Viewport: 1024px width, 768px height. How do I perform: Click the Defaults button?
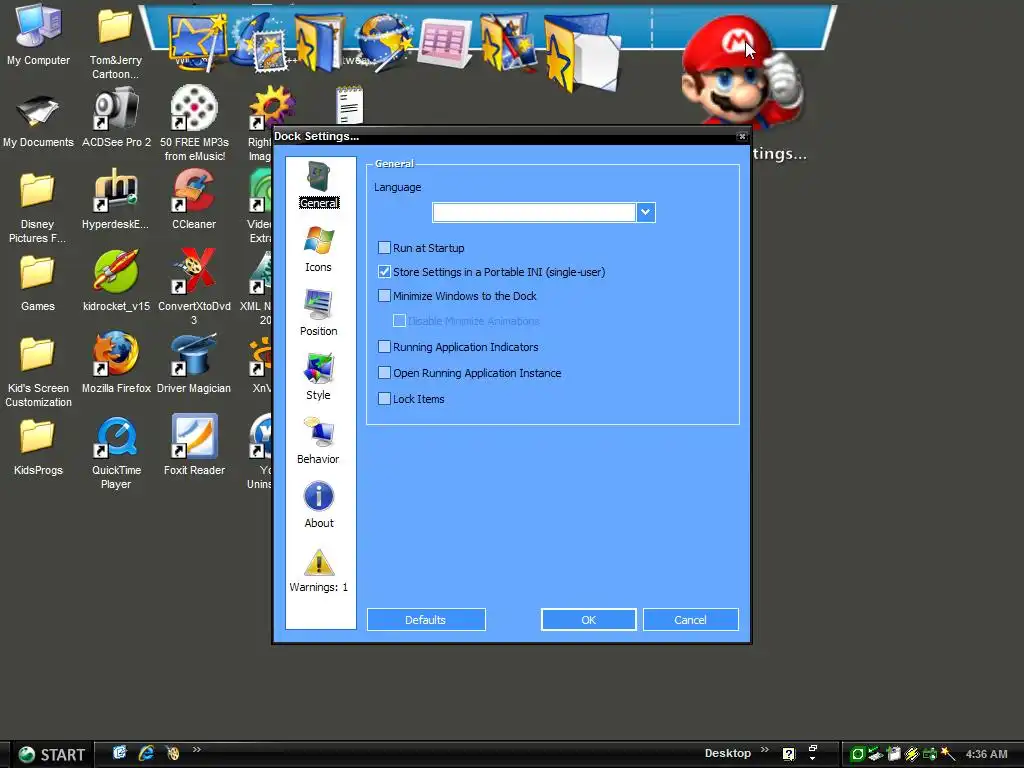click(426, 620)
